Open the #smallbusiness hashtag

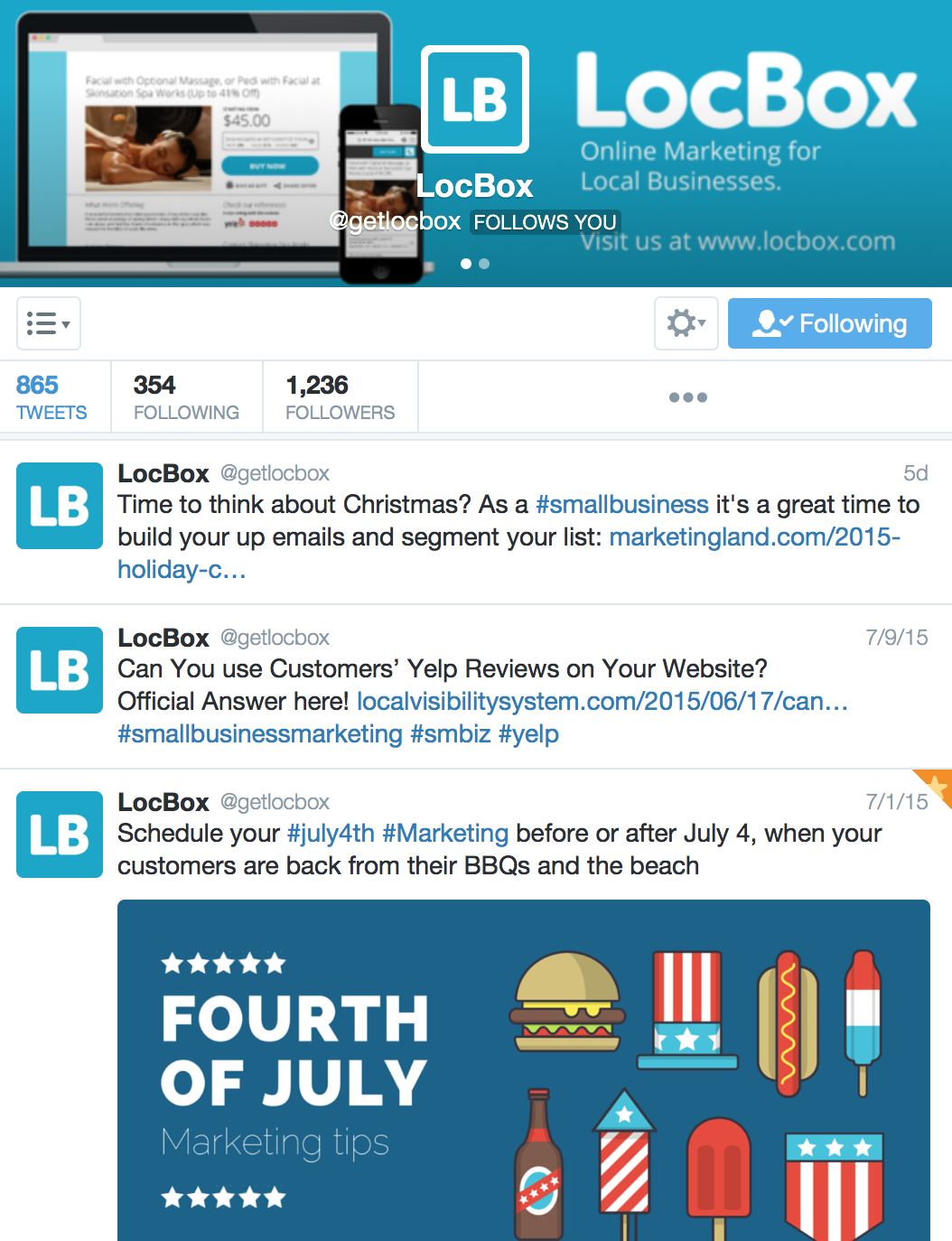click(x=622, y=504)
